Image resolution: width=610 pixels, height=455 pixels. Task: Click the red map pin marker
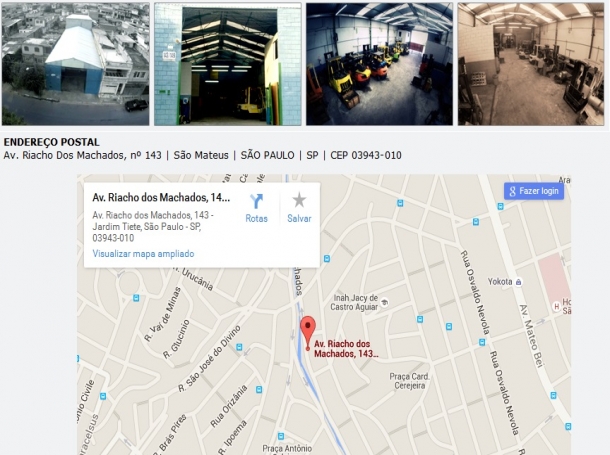click(x=308, y=333)
